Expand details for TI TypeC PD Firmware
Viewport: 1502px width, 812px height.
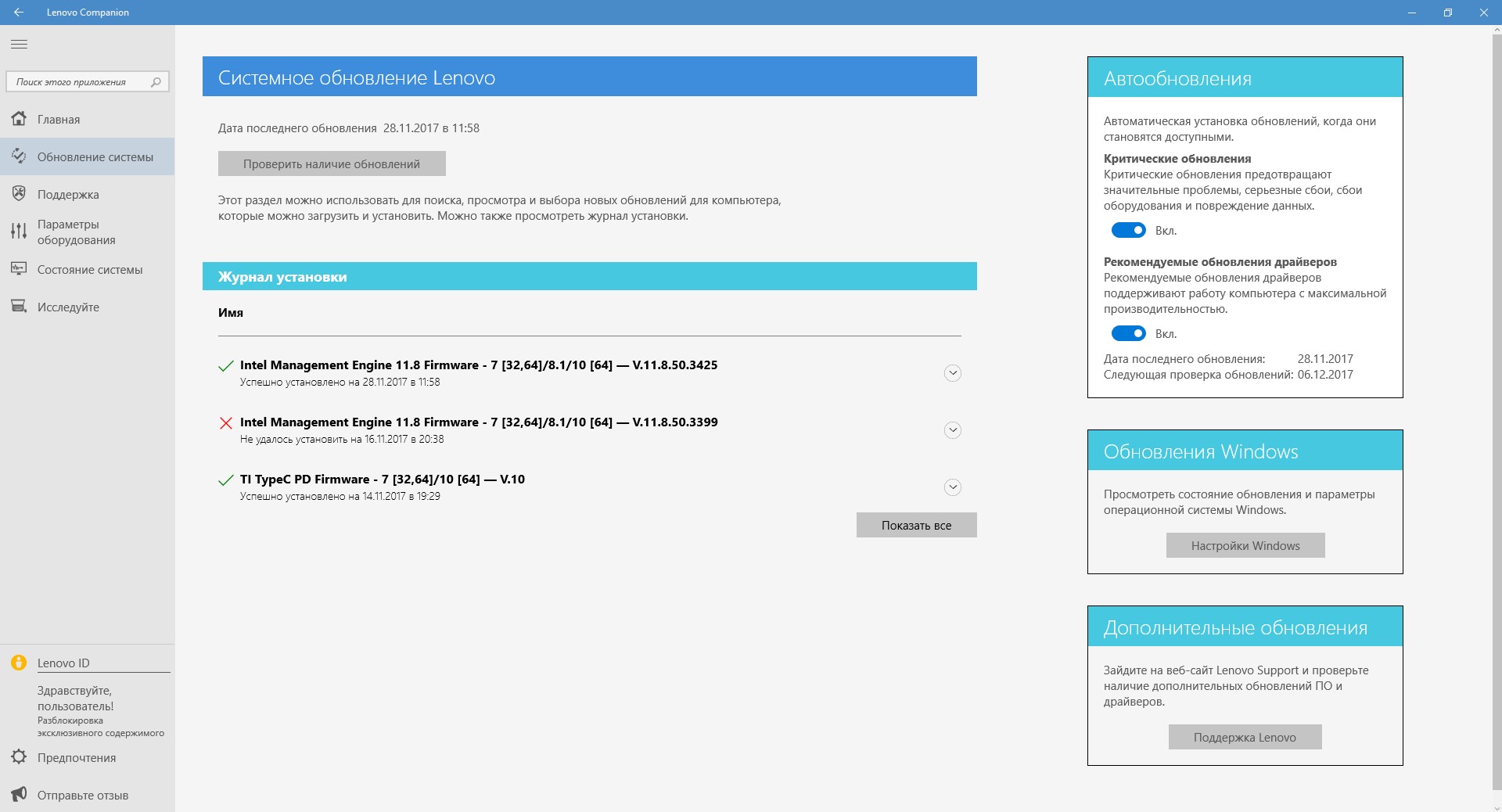[x=952, y=487]
